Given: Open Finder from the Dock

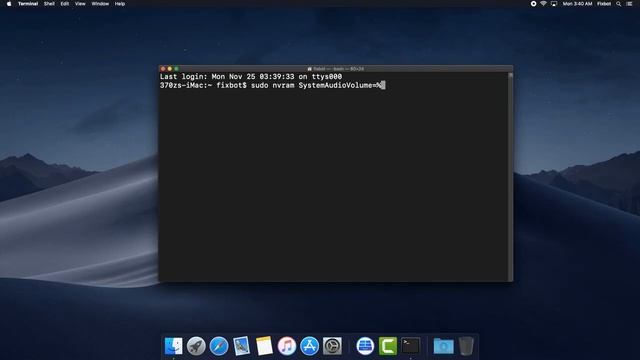Looking at the screenshot, I should click(173, 346).
